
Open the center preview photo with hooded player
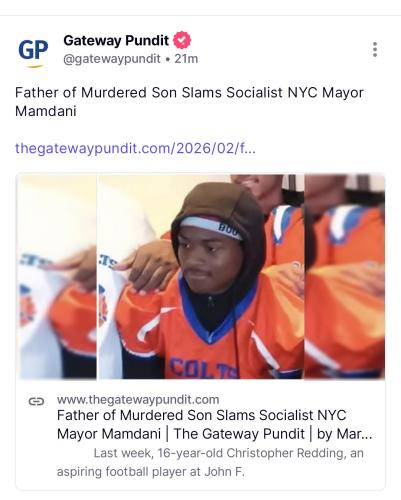click(201, 277)
